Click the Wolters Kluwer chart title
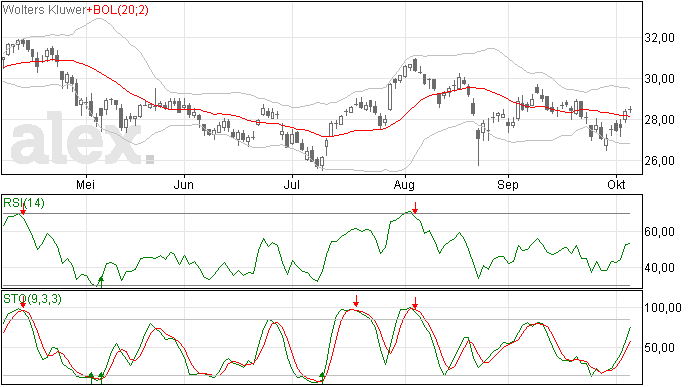 [x=44, y=10]
